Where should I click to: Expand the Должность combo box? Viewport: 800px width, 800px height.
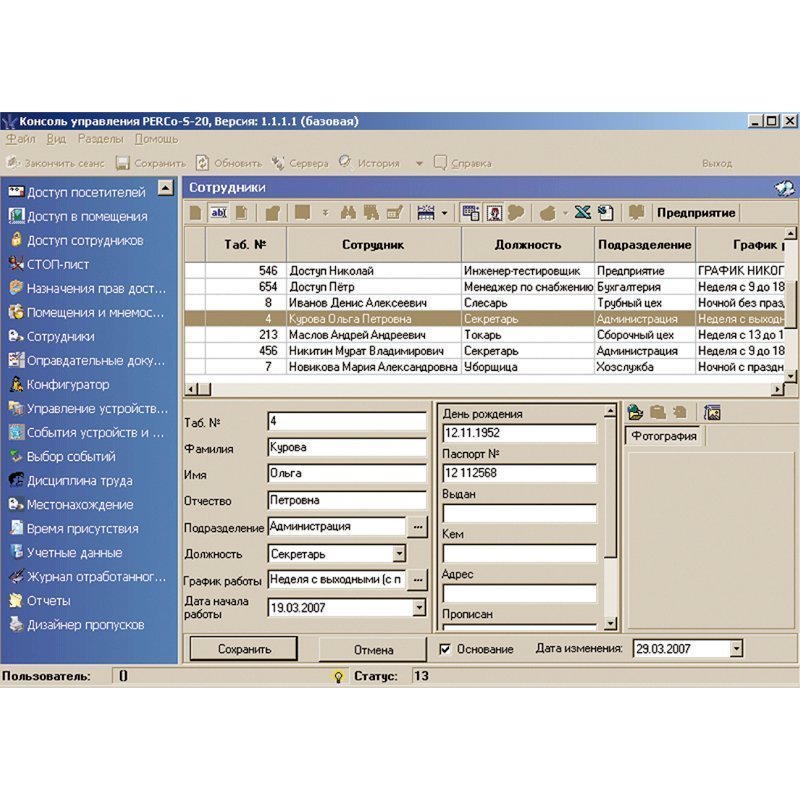point(399,553)
